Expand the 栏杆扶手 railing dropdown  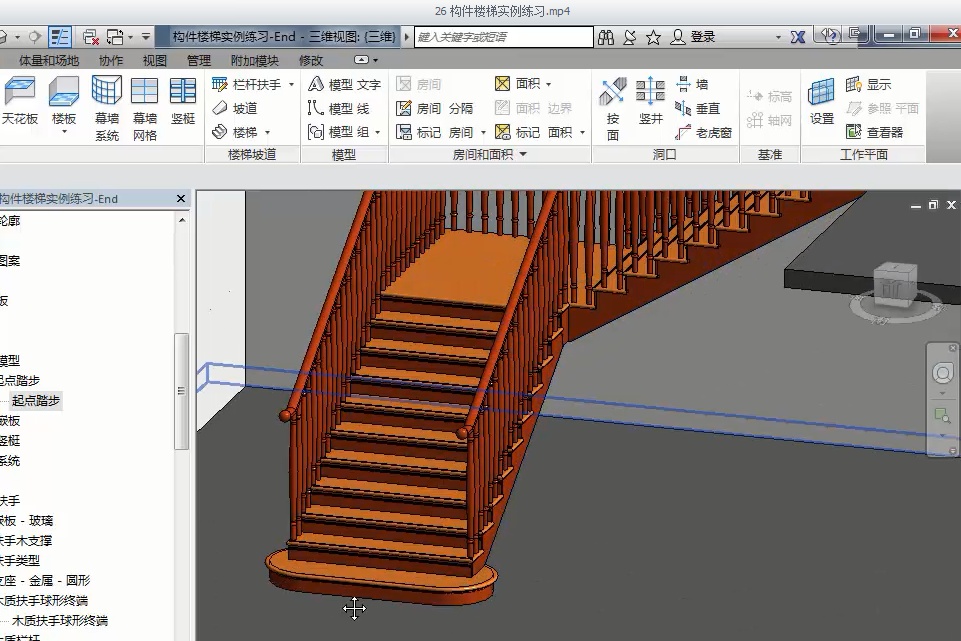(291, 85)
